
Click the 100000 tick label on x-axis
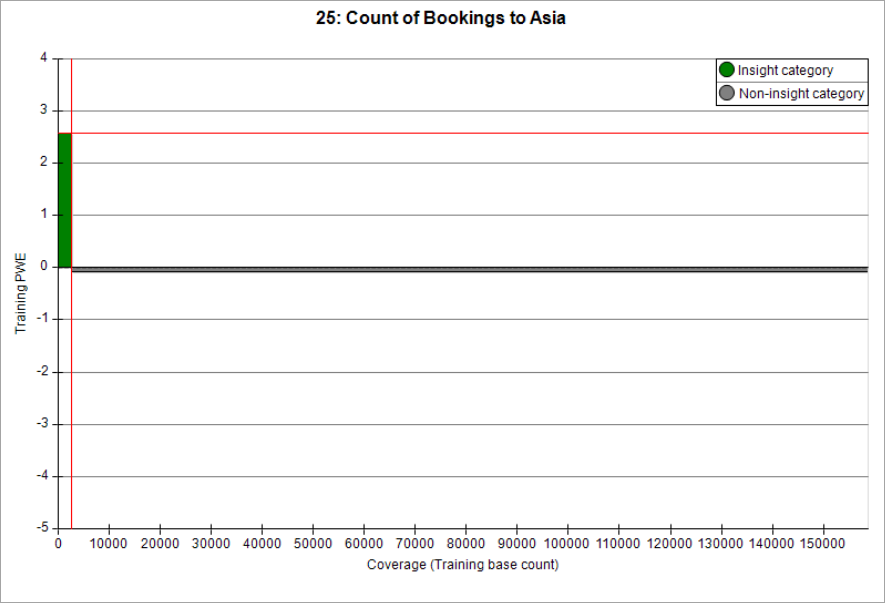[566, 543]
